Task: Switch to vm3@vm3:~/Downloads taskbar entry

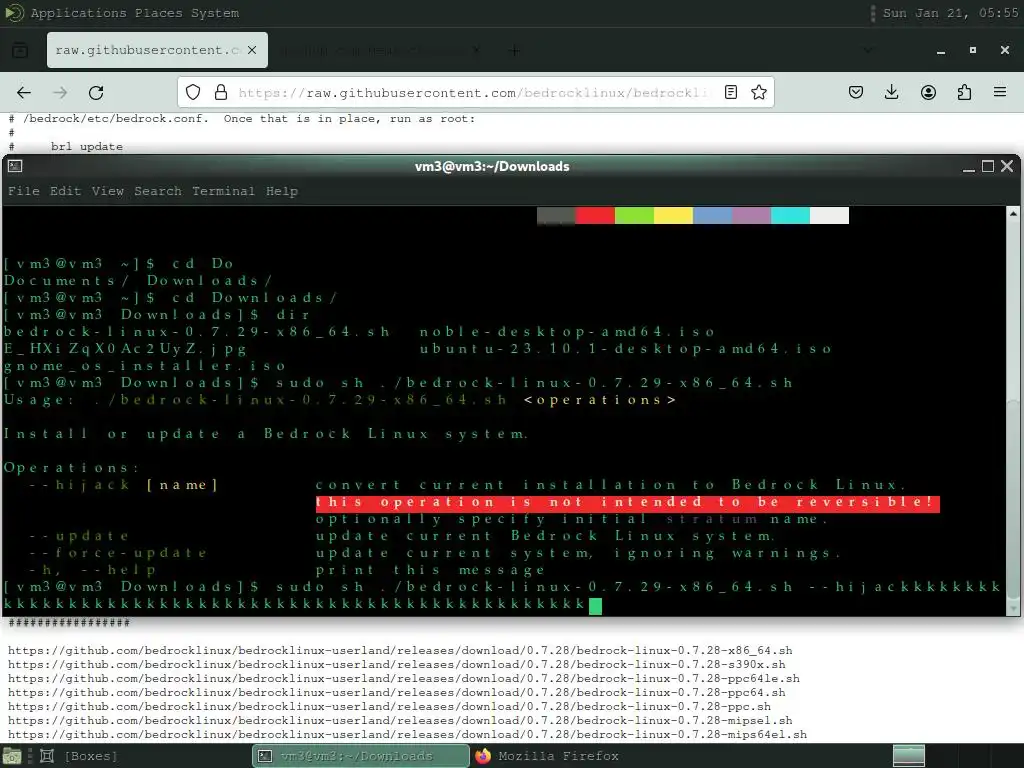Action: [x=360, y=756]
